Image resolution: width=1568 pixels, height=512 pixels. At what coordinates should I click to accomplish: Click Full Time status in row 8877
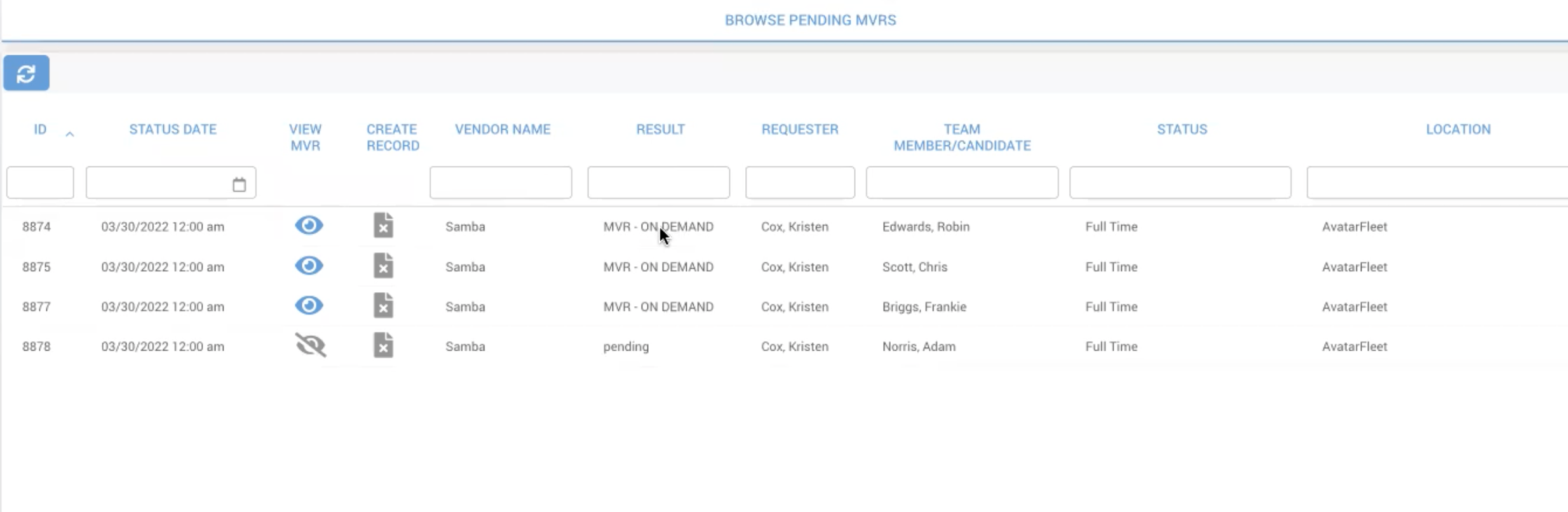[x=1111, y=307]
